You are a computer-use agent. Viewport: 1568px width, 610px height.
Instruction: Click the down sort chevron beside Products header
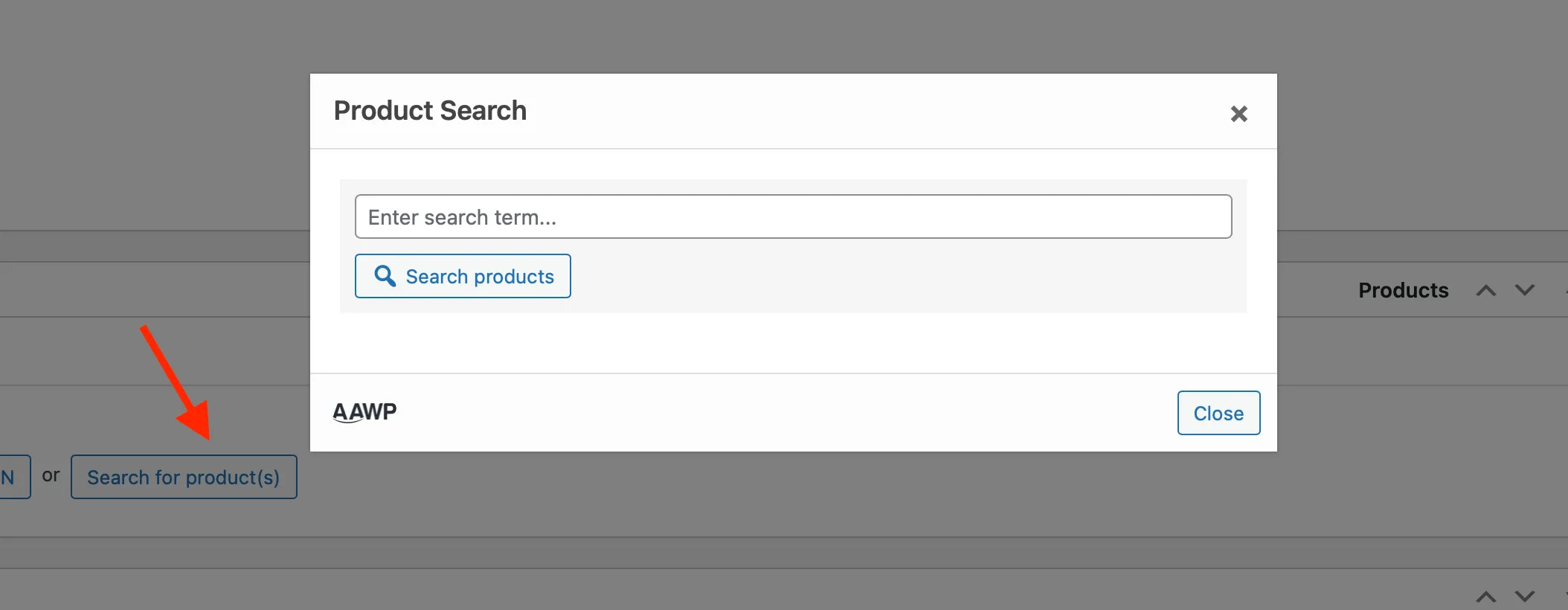click(x=1524, y=291)
